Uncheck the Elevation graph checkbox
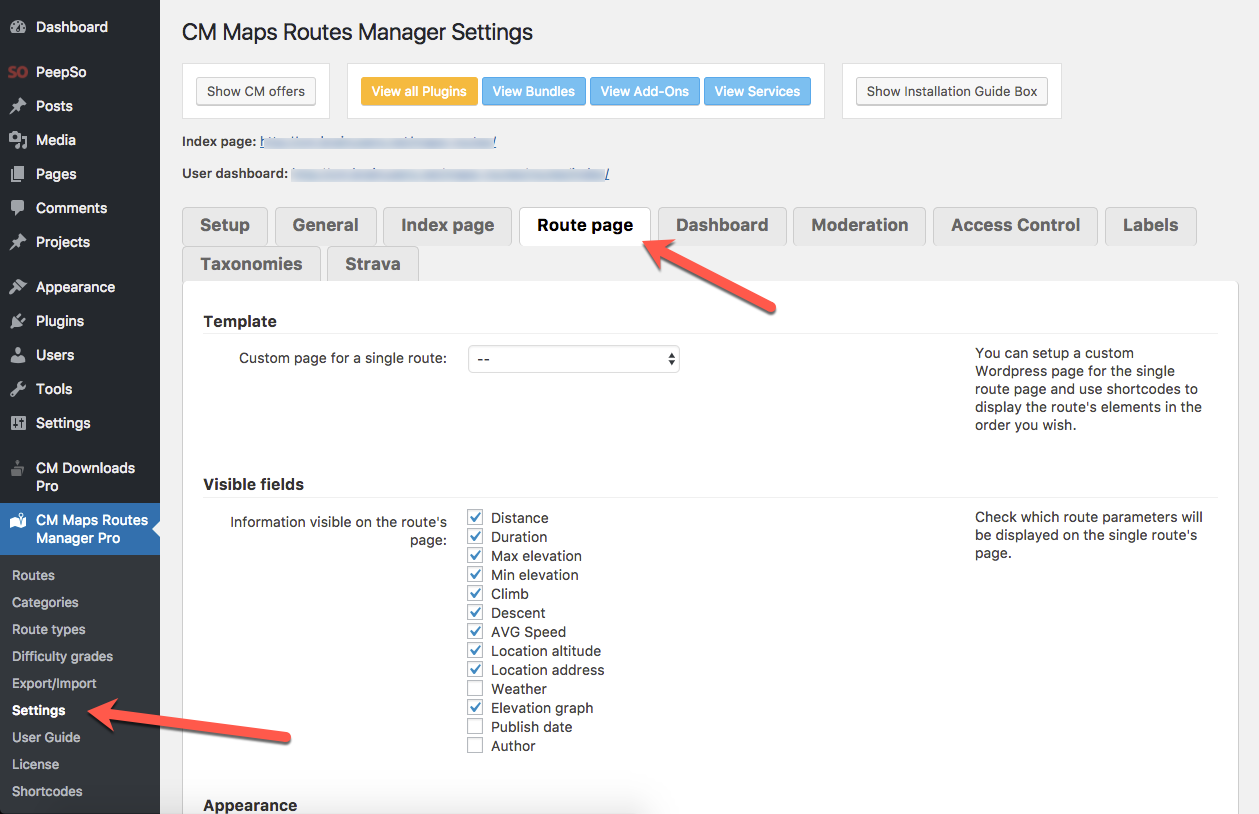Viewport: 1259px width, 814px height. [475, 708]
